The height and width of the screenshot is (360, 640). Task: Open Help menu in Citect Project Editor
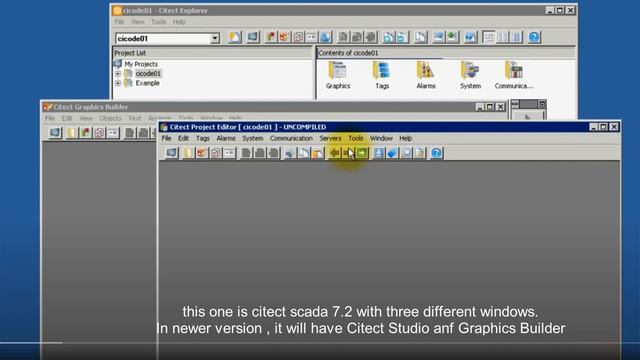[405, 138]
